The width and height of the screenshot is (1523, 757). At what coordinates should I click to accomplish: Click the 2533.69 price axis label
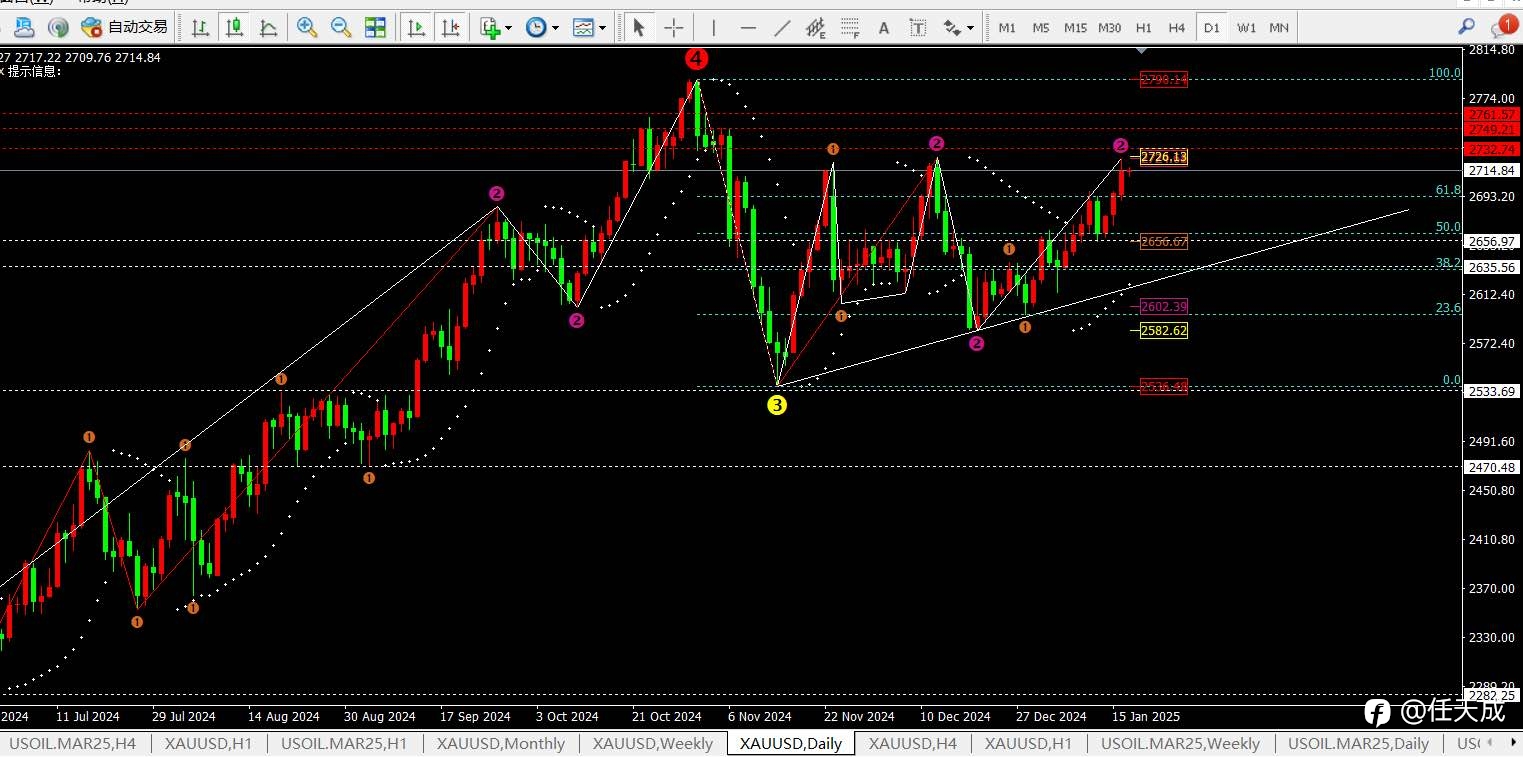tap(1492, 391)
